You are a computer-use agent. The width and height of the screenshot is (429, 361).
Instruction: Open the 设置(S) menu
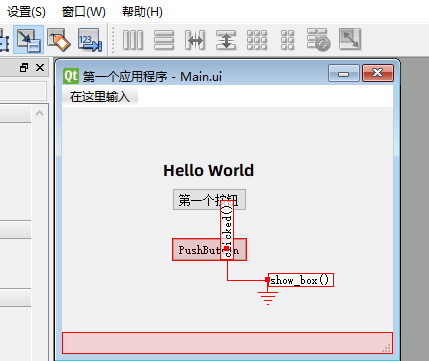26,12
